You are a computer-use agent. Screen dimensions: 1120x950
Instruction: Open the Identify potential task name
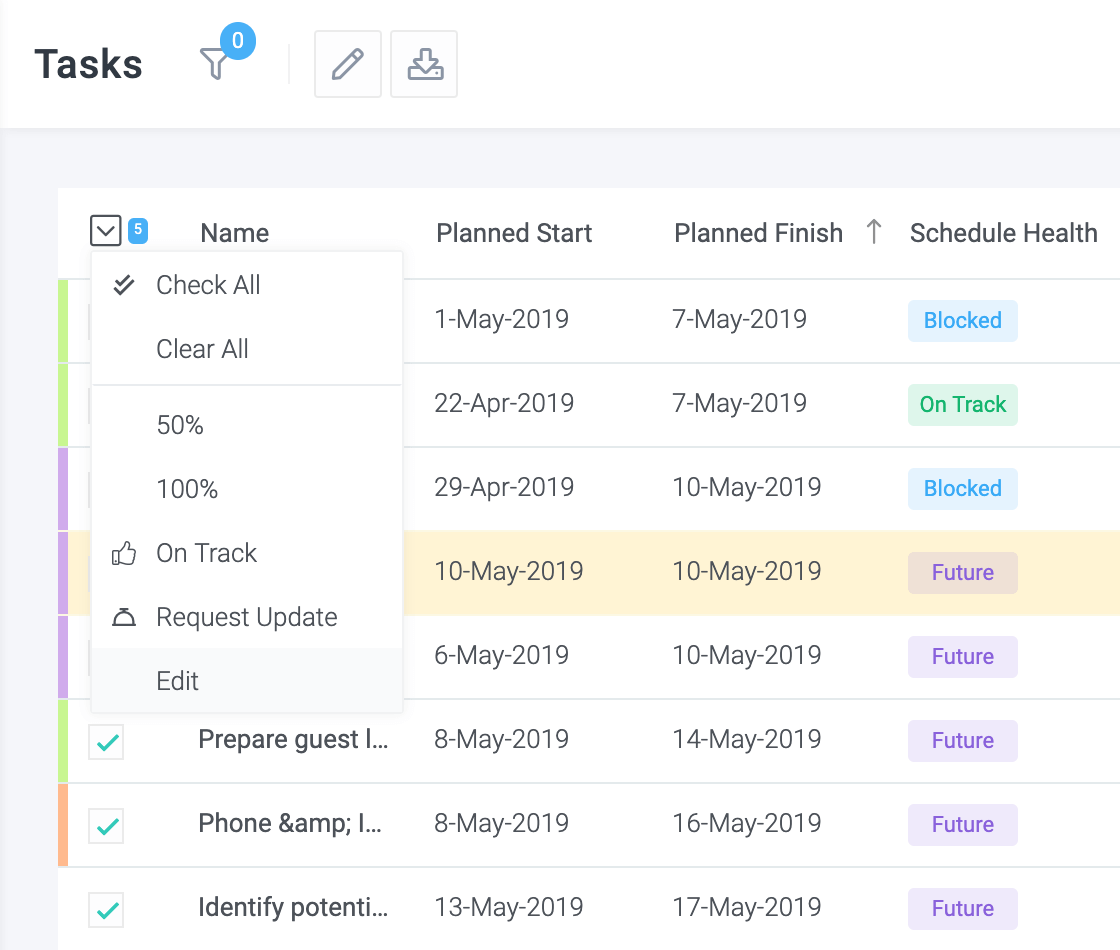[x=294, y=908]
